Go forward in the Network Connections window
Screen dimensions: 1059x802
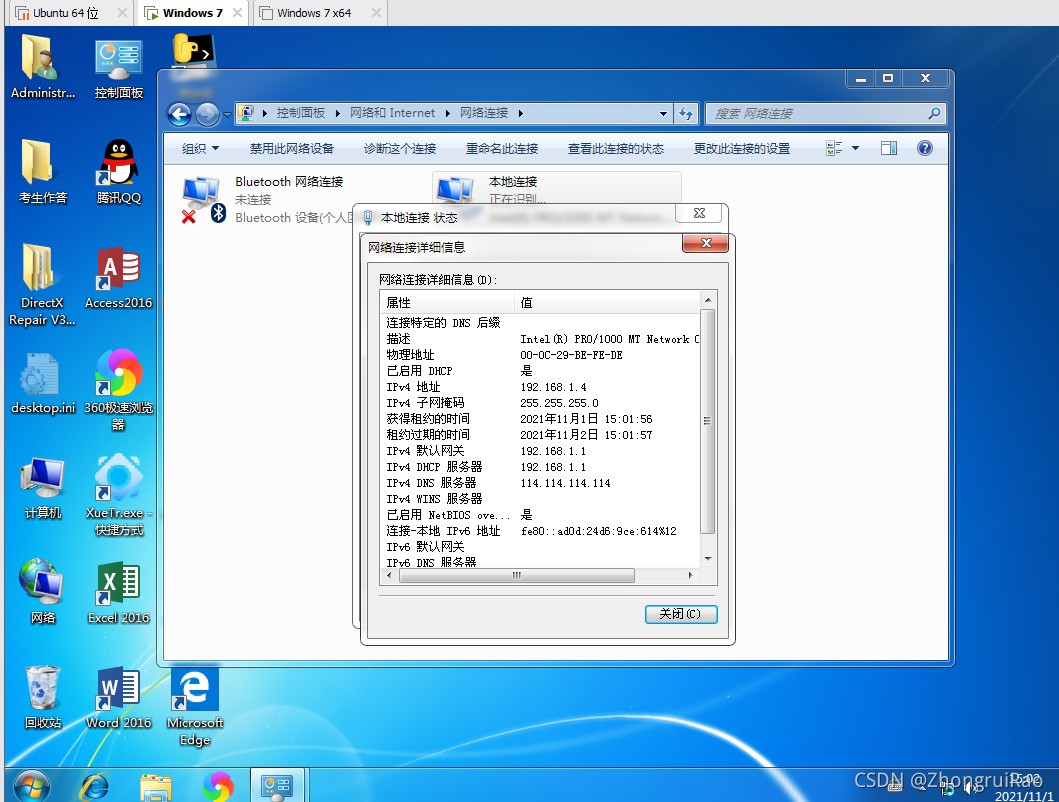(207, 114)
